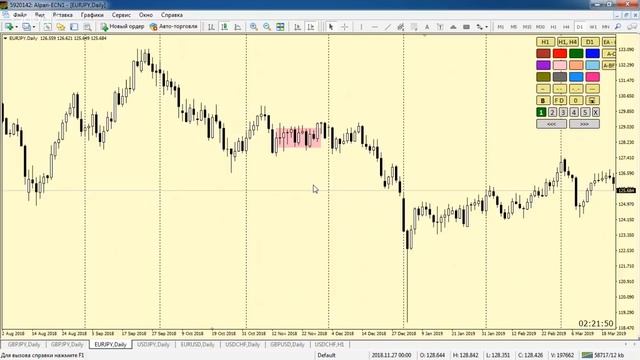Open the Вставка menu
The height and width of the screenshot is (360, 640).
62,15
